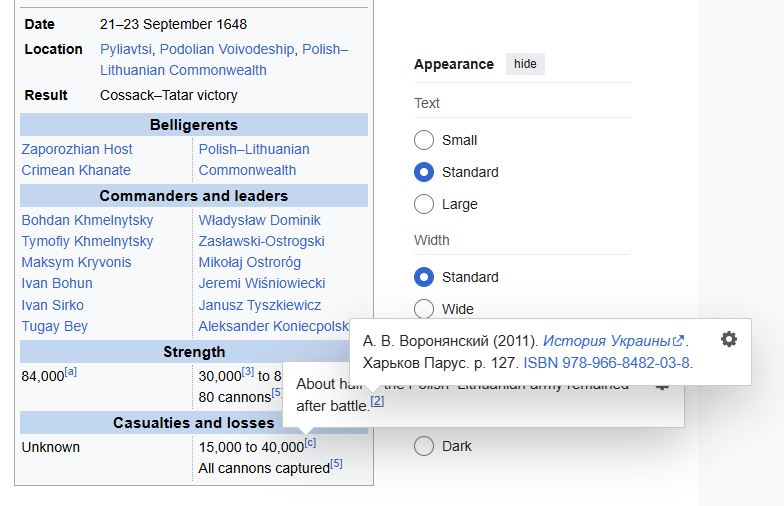
Task: Open Podolian Voivodeship link
Action: point(227,50)
